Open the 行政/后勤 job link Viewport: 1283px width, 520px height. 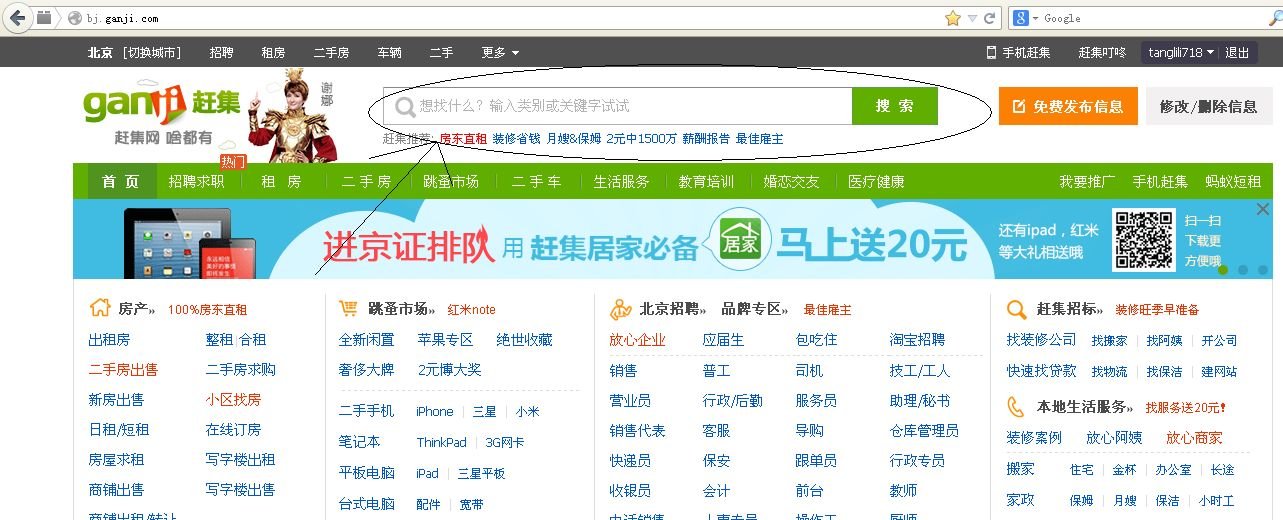732,401
